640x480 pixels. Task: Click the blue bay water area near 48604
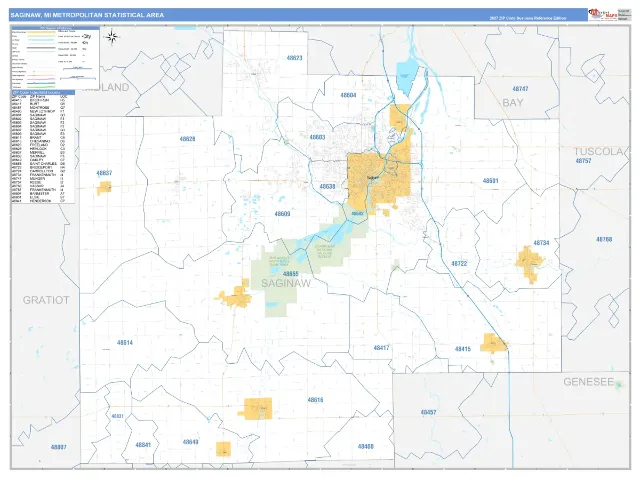point(406,79)
